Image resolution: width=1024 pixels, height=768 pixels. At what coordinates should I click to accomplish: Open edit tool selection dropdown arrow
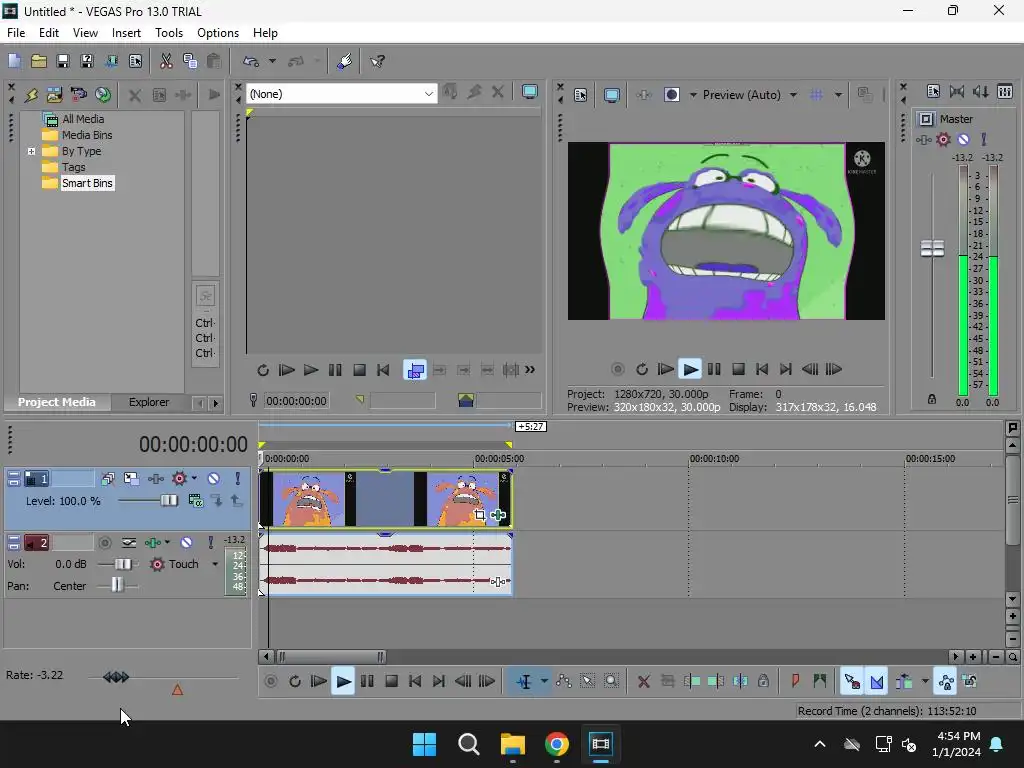pos(543,682)
